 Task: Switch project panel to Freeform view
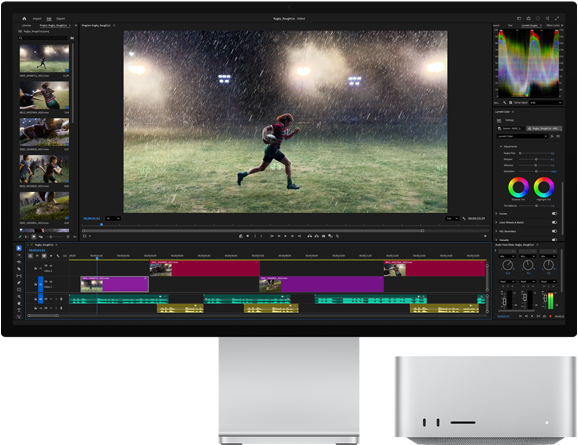[41, 237]
